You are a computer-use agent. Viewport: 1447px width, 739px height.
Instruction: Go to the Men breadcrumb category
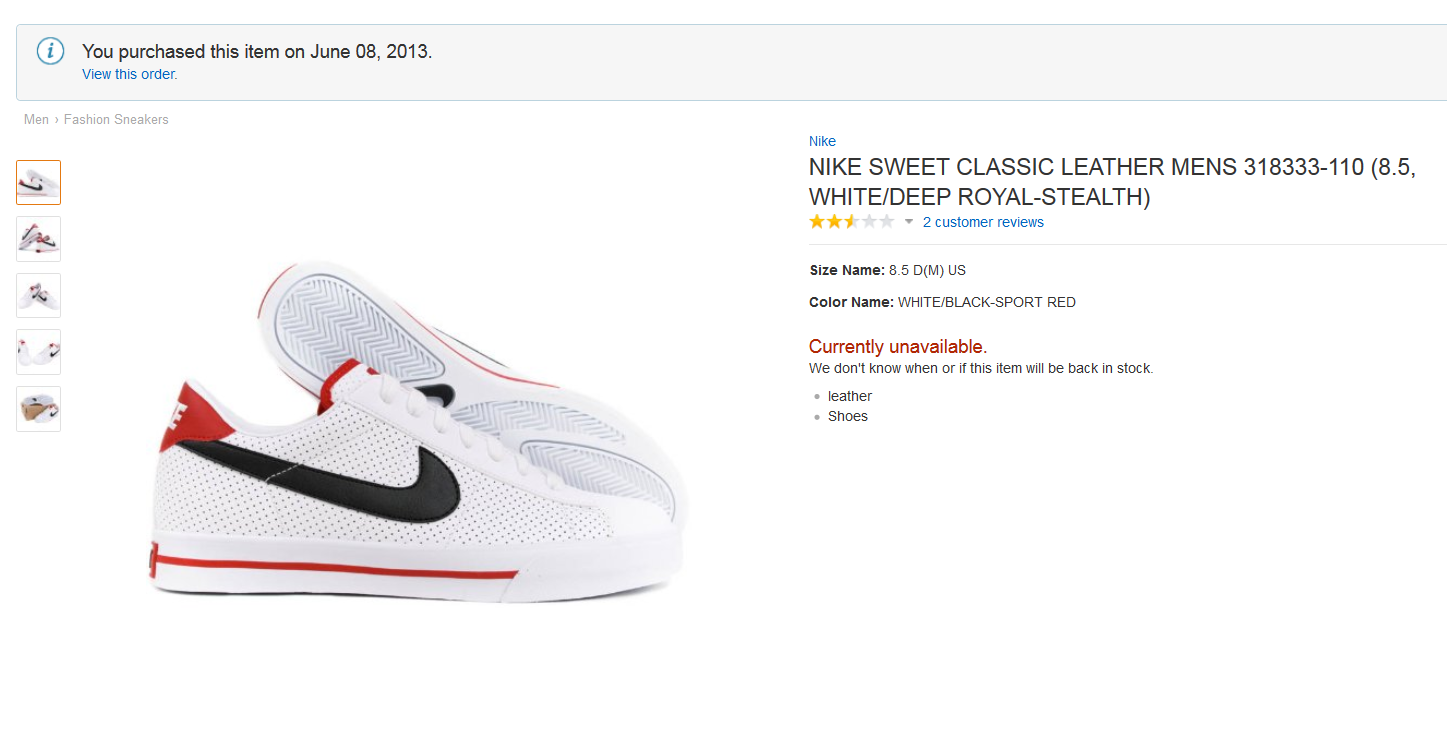(36, 119)
